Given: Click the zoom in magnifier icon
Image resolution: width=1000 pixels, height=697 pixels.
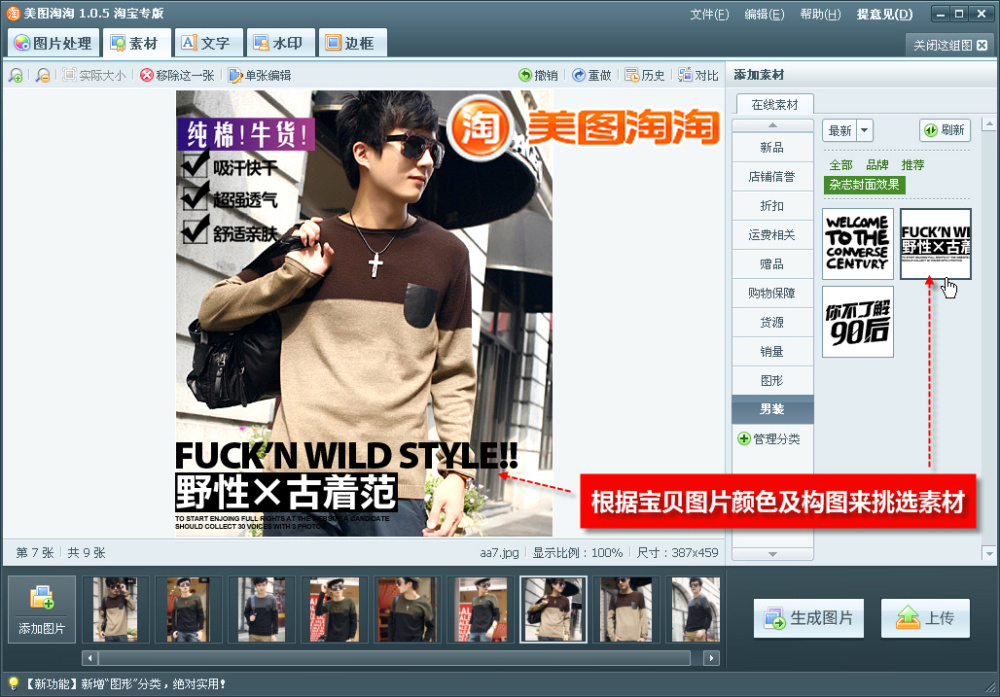Looking at the screenshot, I should coord(15,75).
